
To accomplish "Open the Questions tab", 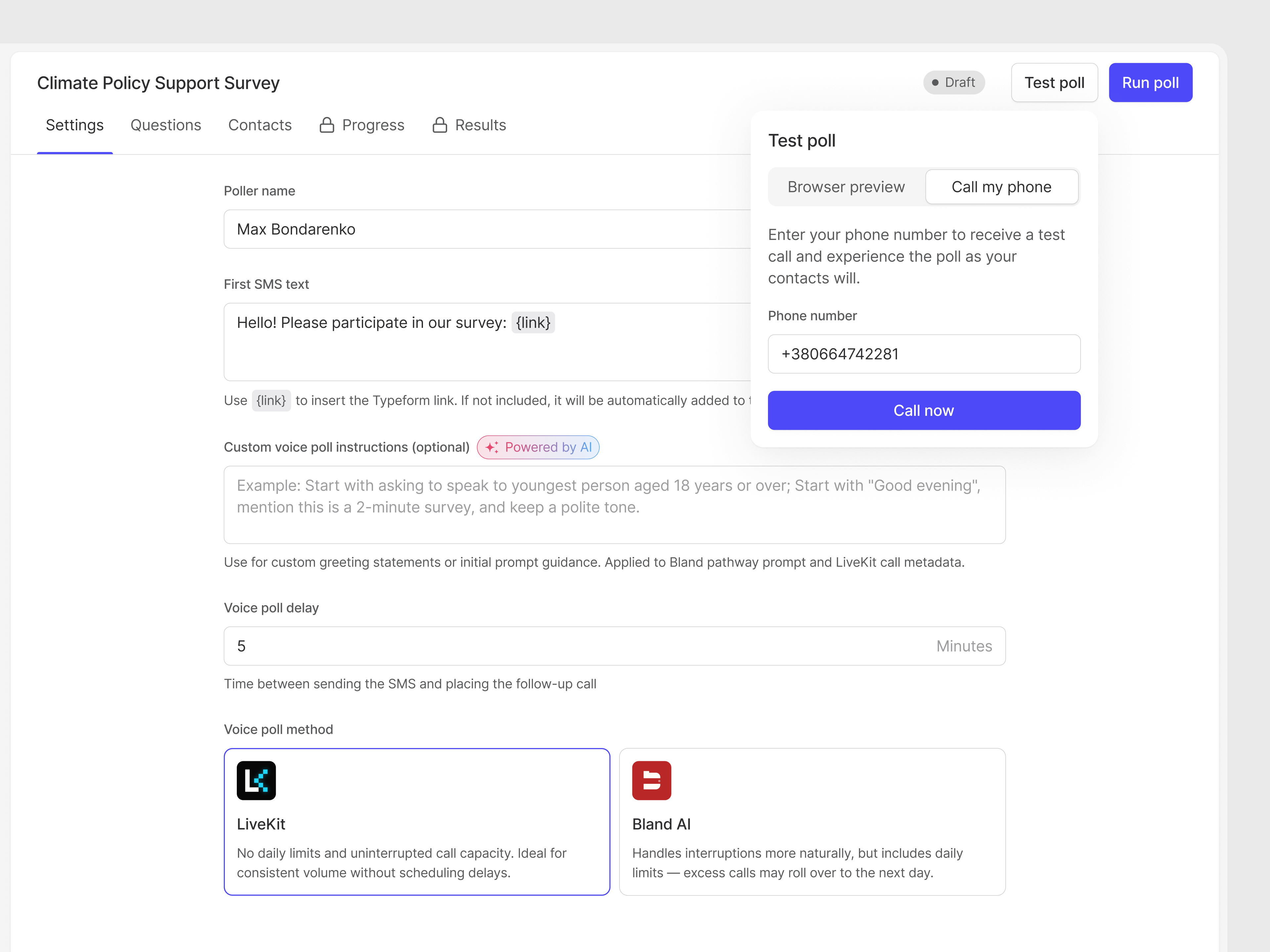I will click(166, 125).
